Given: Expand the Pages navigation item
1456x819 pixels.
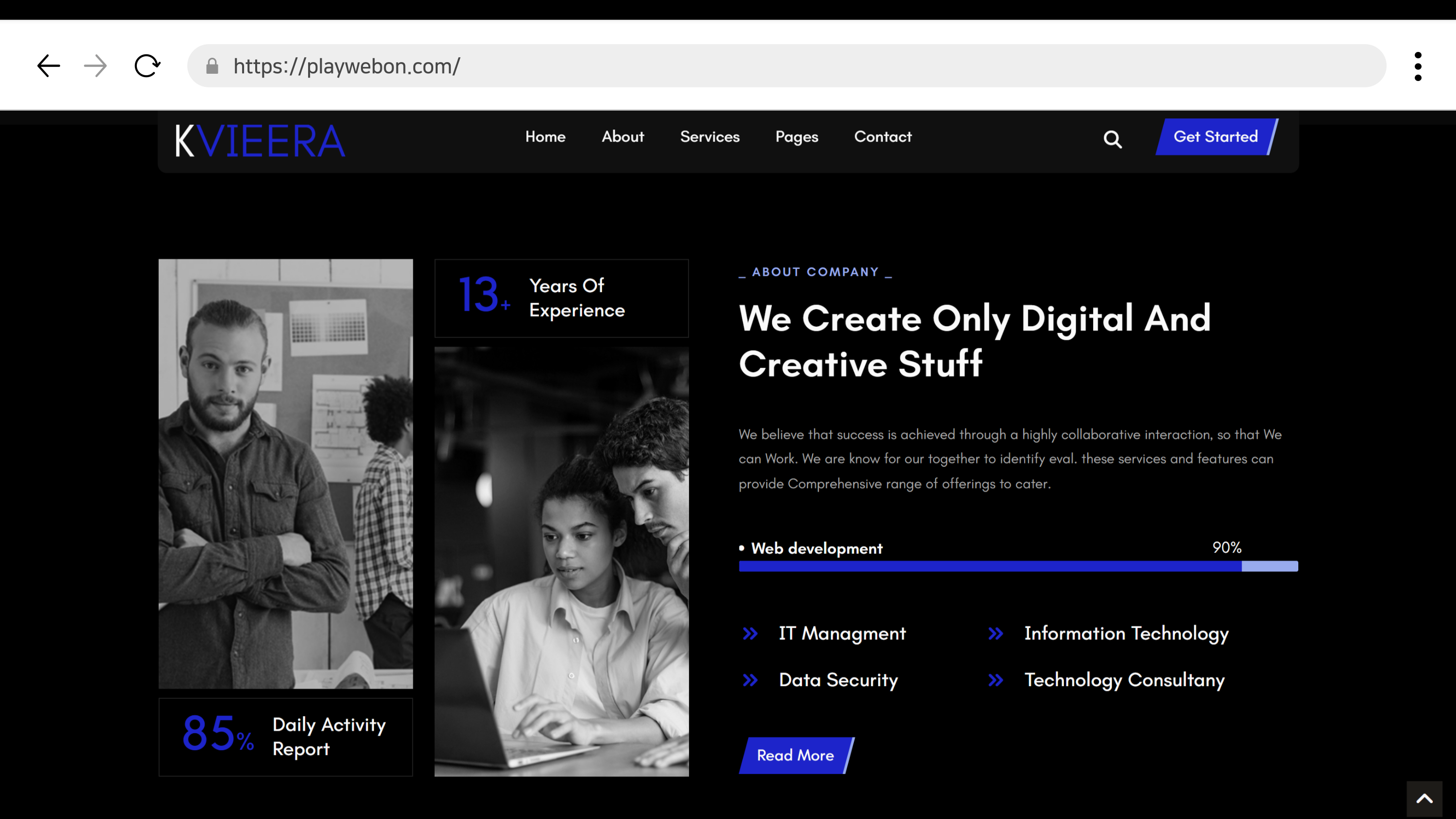Looking at the screenshot, I should [796, 137].
